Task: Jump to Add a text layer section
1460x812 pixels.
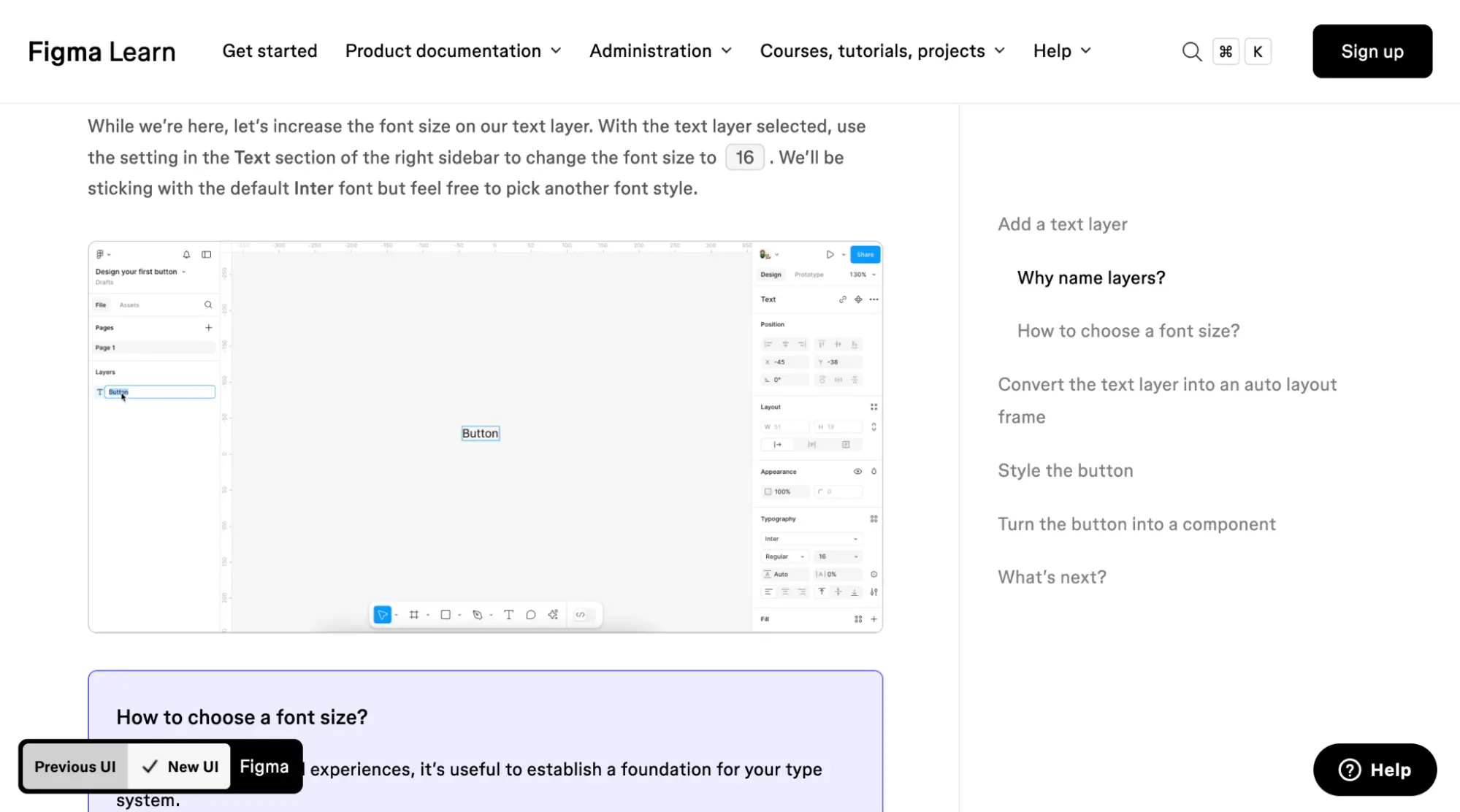Action: tap(1063, 224)
